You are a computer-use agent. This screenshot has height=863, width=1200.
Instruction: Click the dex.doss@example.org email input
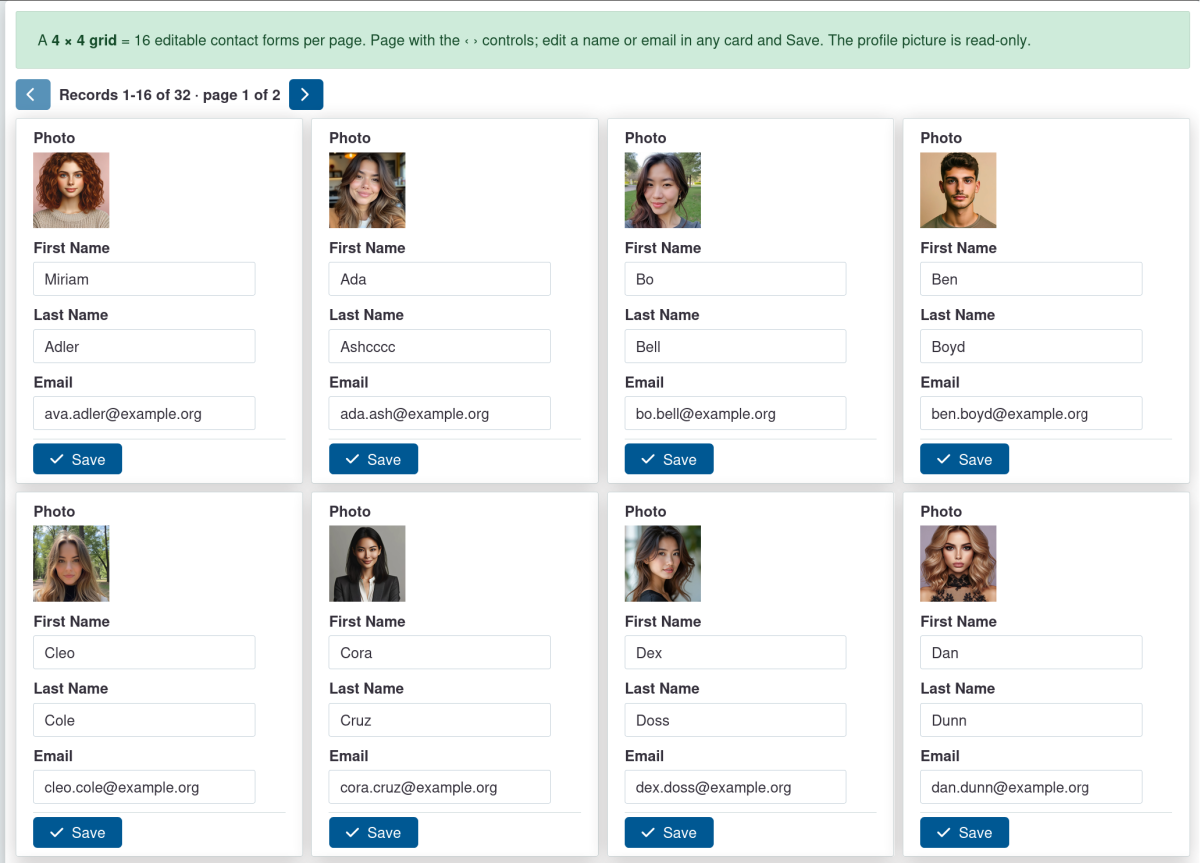point(735,787)
